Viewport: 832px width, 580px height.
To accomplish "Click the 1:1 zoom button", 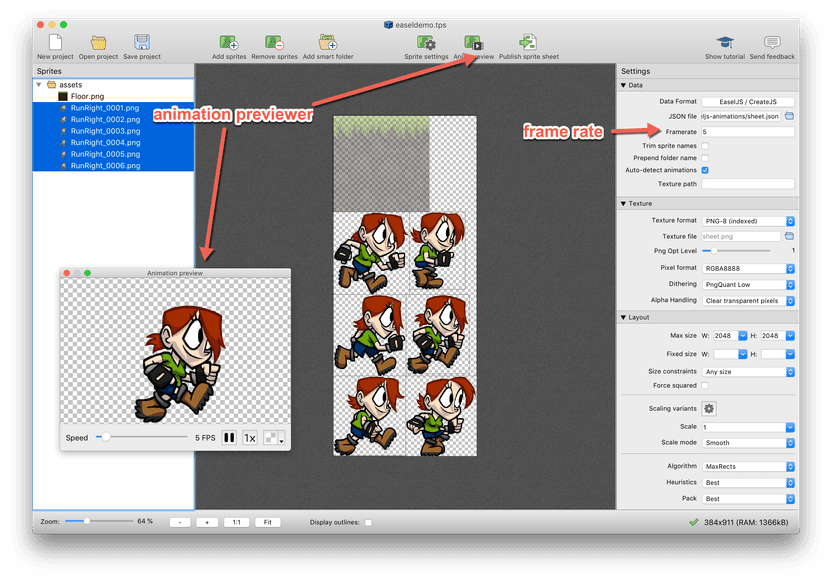I will (x=237, y=522).
